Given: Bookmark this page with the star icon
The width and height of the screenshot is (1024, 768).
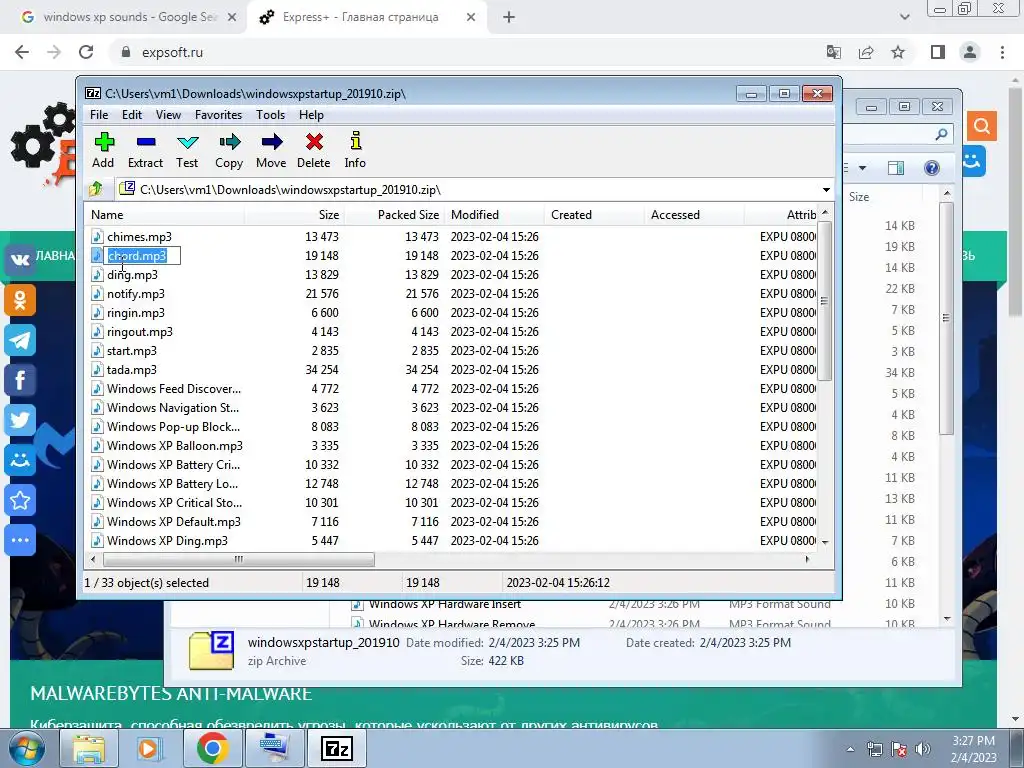Looking at the screenshot, I should [x=898, y=52].
